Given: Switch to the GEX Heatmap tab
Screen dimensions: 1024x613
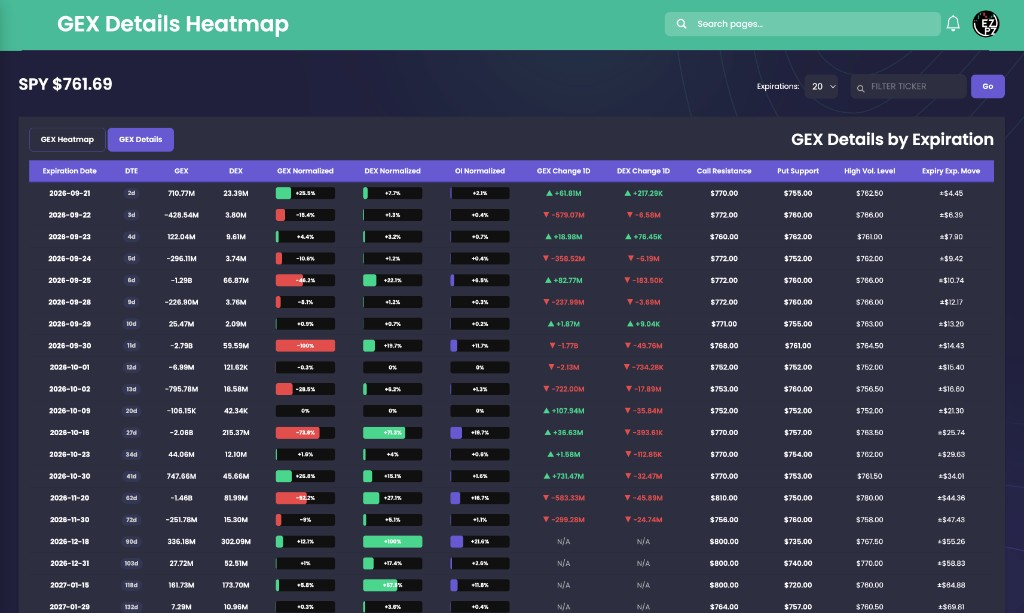Looking at the screenshot, I should 67,139.
